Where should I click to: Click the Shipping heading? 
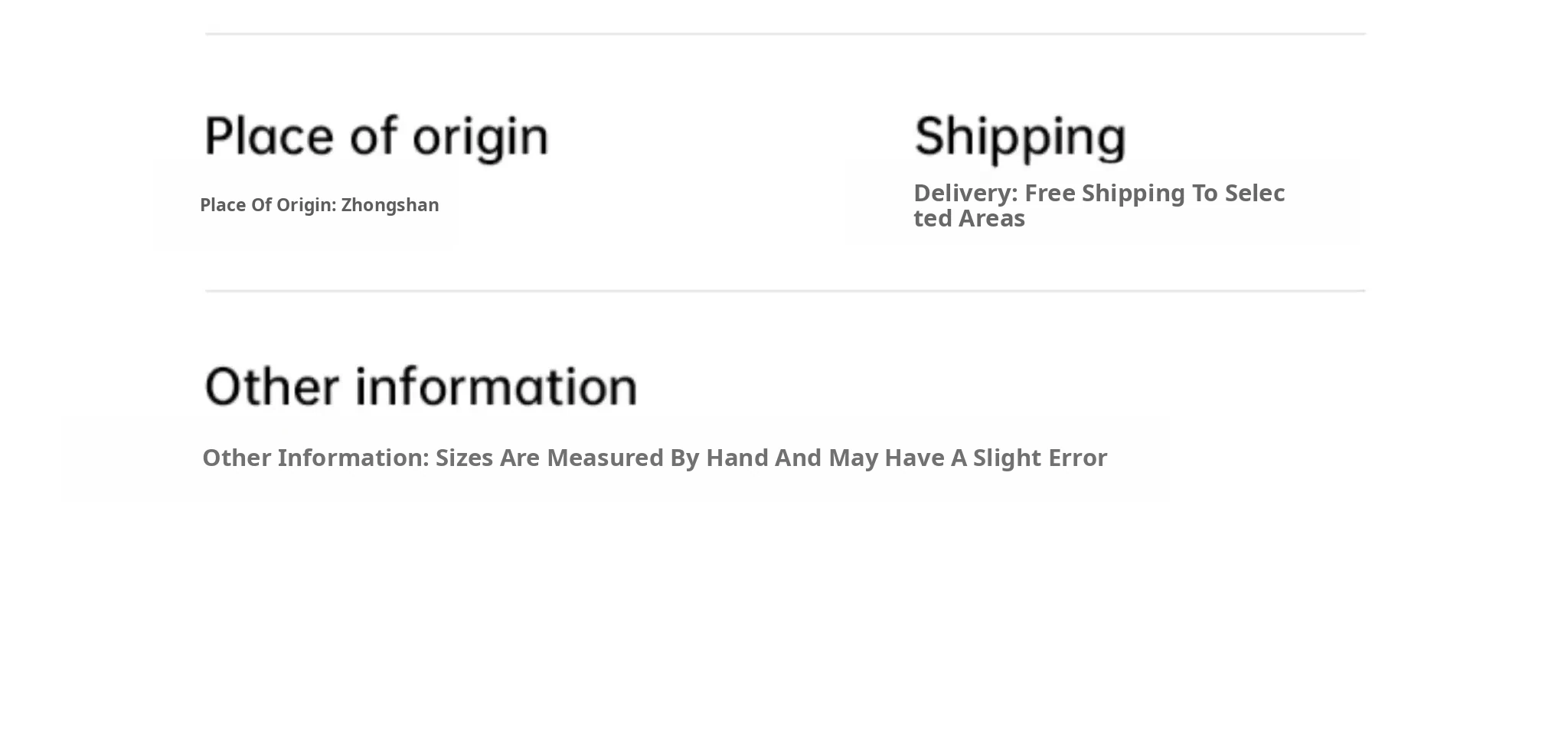pos(1020,137)
